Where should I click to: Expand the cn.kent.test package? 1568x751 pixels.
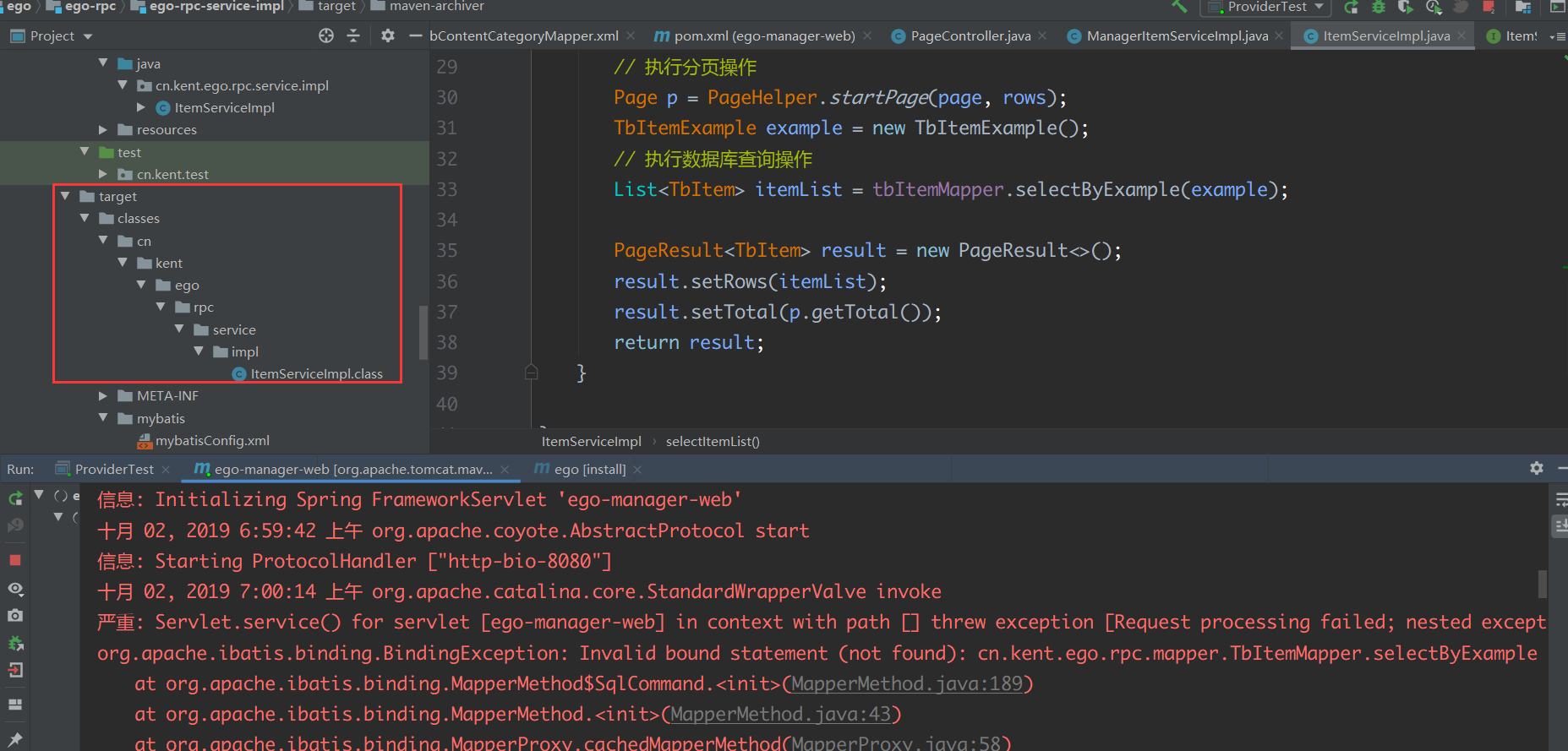coord(103,174)
